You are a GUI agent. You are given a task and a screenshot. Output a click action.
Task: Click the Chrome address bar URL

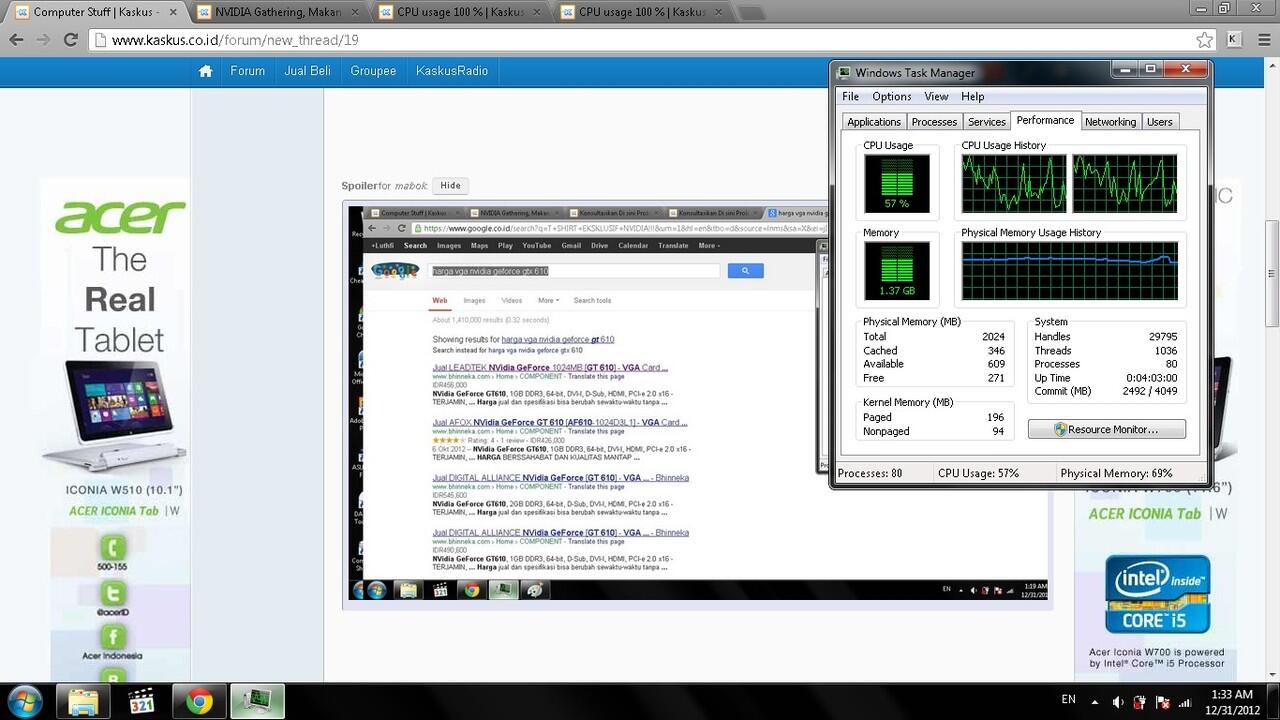point(235,40)
